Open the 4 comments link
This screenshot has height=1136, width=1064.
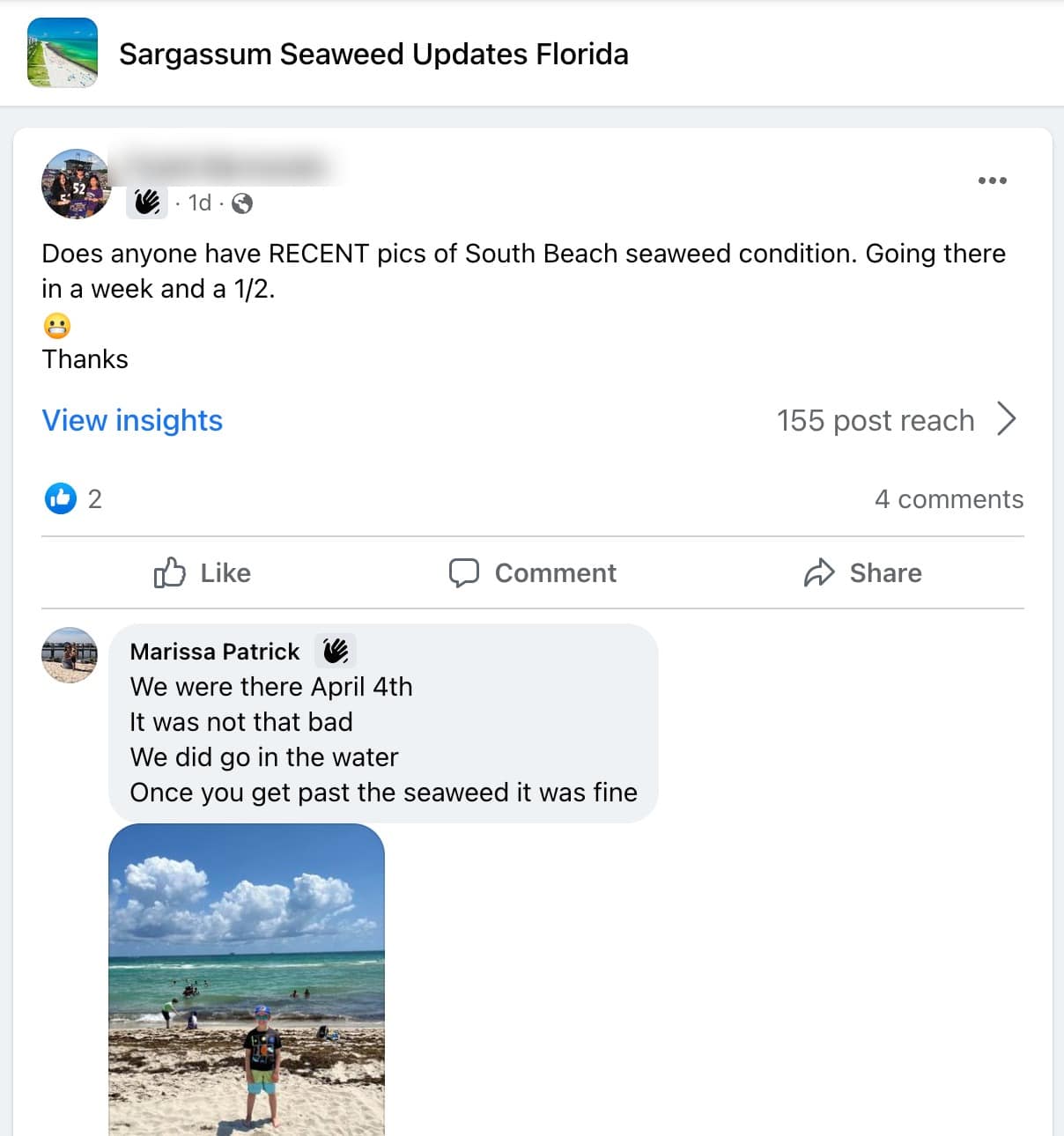(x=949, y=499)
